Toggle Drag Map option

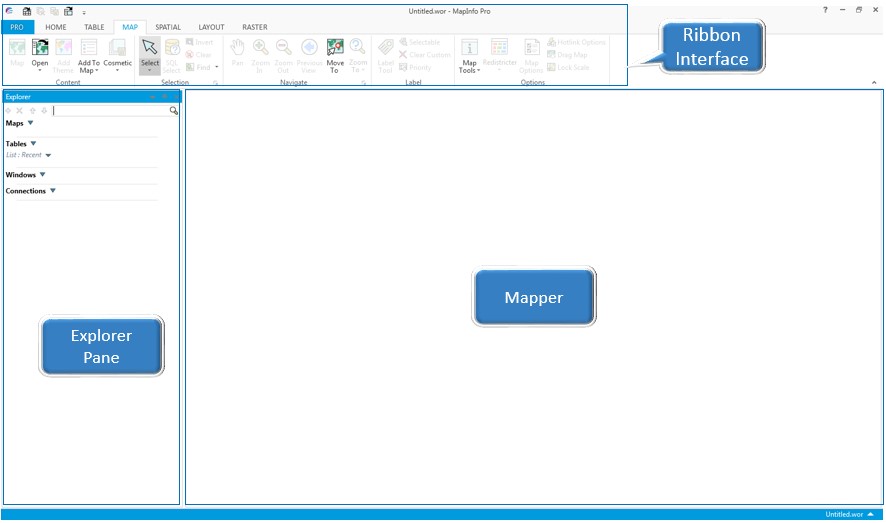click(567, 55)
